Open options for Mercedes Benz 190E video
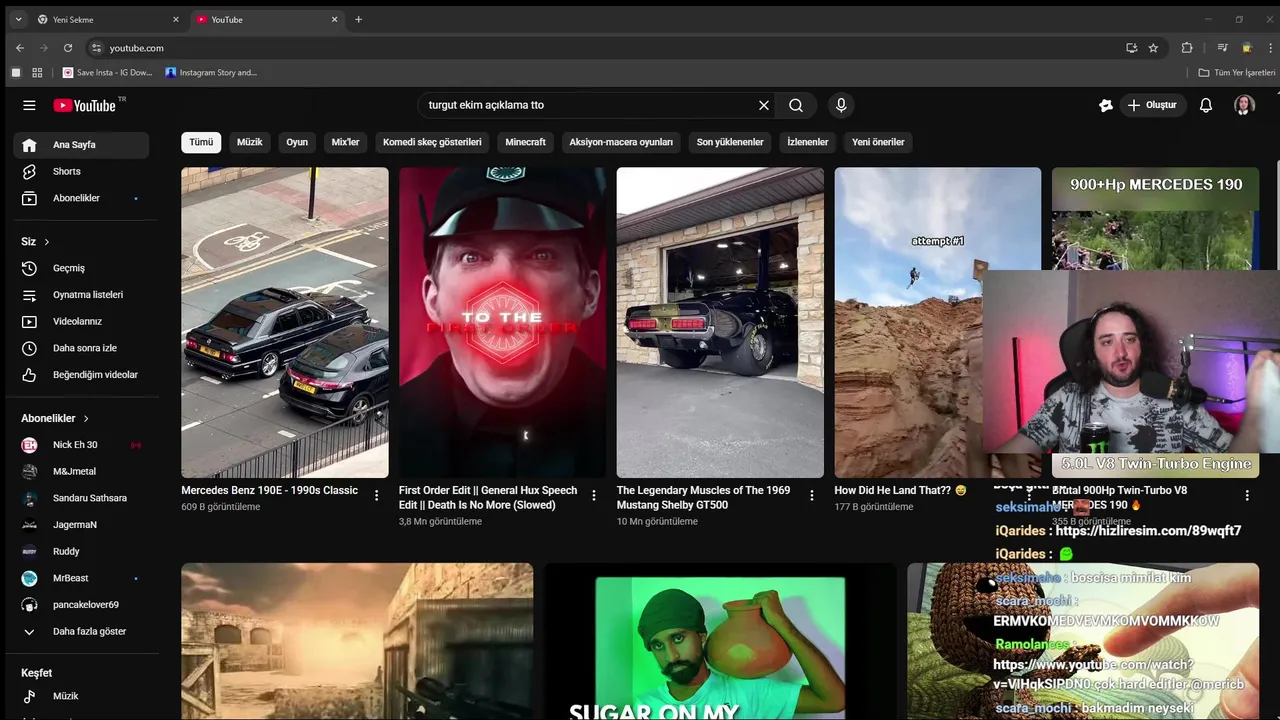 (377, 495)
